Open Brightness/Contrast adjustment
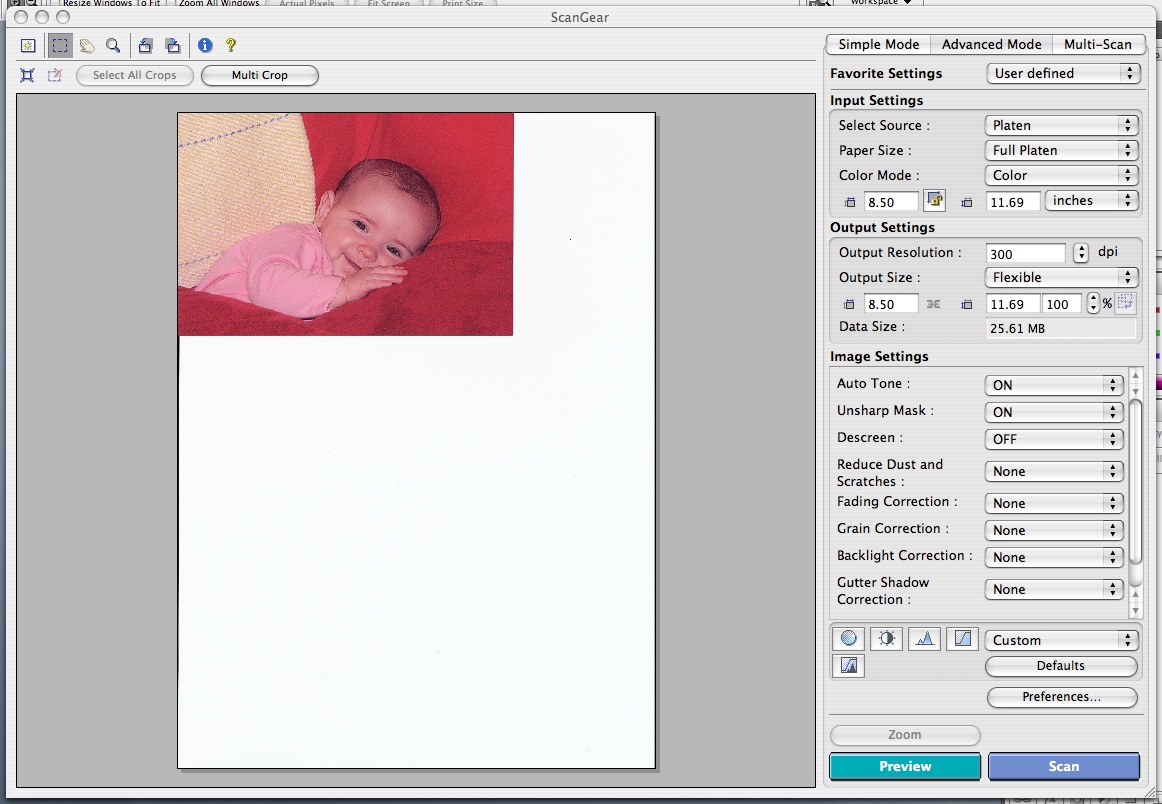 (x=886, y=639)
